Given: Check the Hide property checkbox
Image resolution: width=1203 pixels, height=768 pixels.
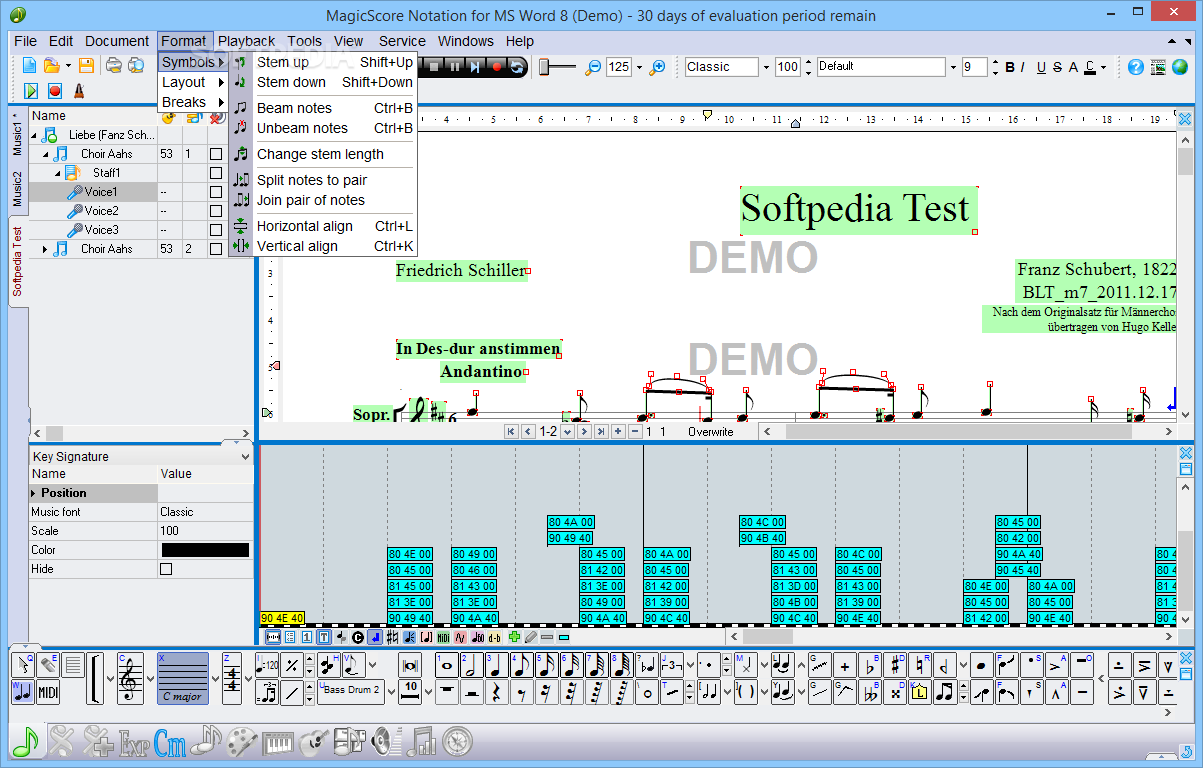Looking at the screenshot, I should [166, 569].
